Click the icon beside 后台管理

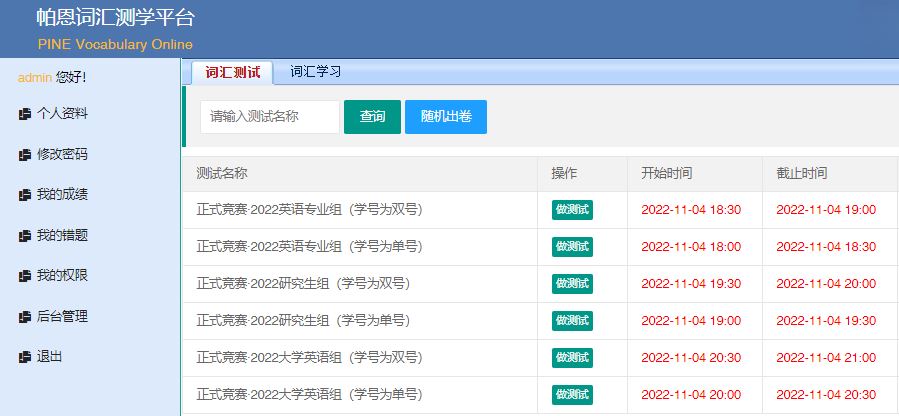tap(25, 317)
